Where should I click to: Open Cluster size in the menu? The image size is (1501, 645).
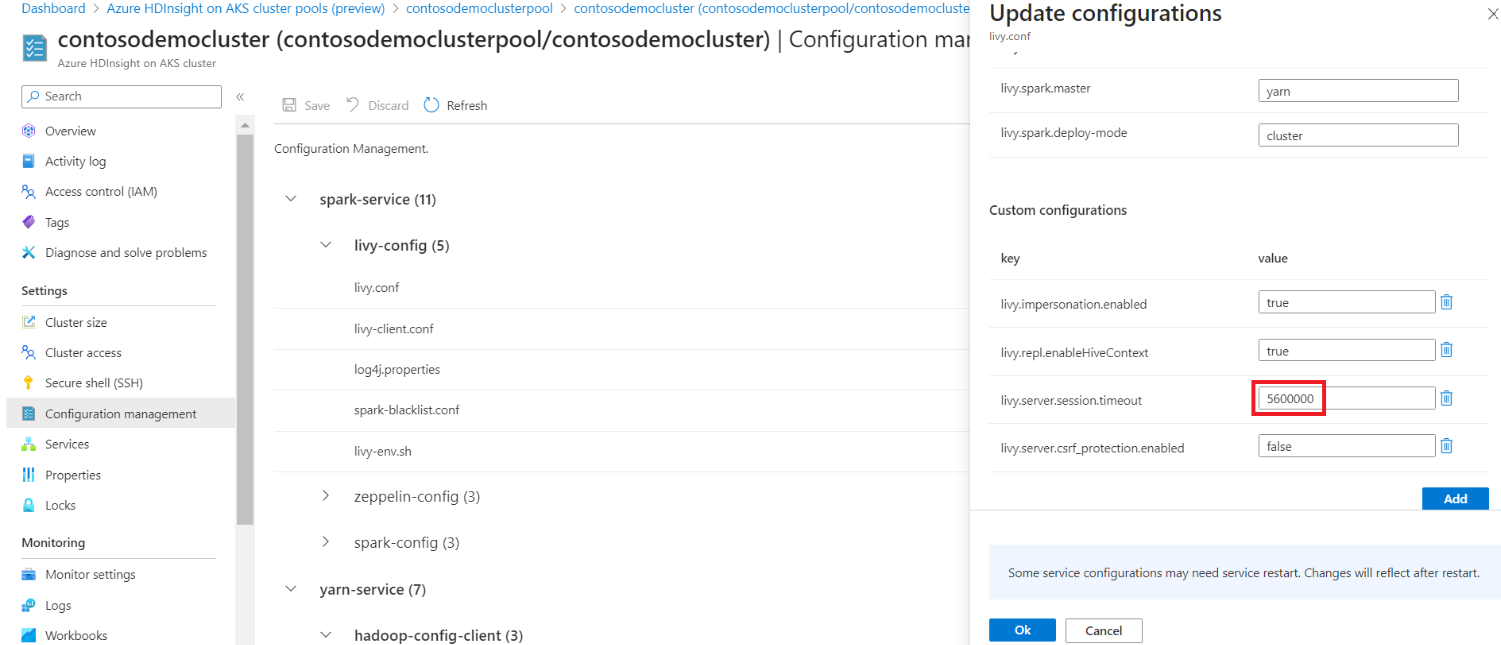pyautogui.click(x=75, y=322)
